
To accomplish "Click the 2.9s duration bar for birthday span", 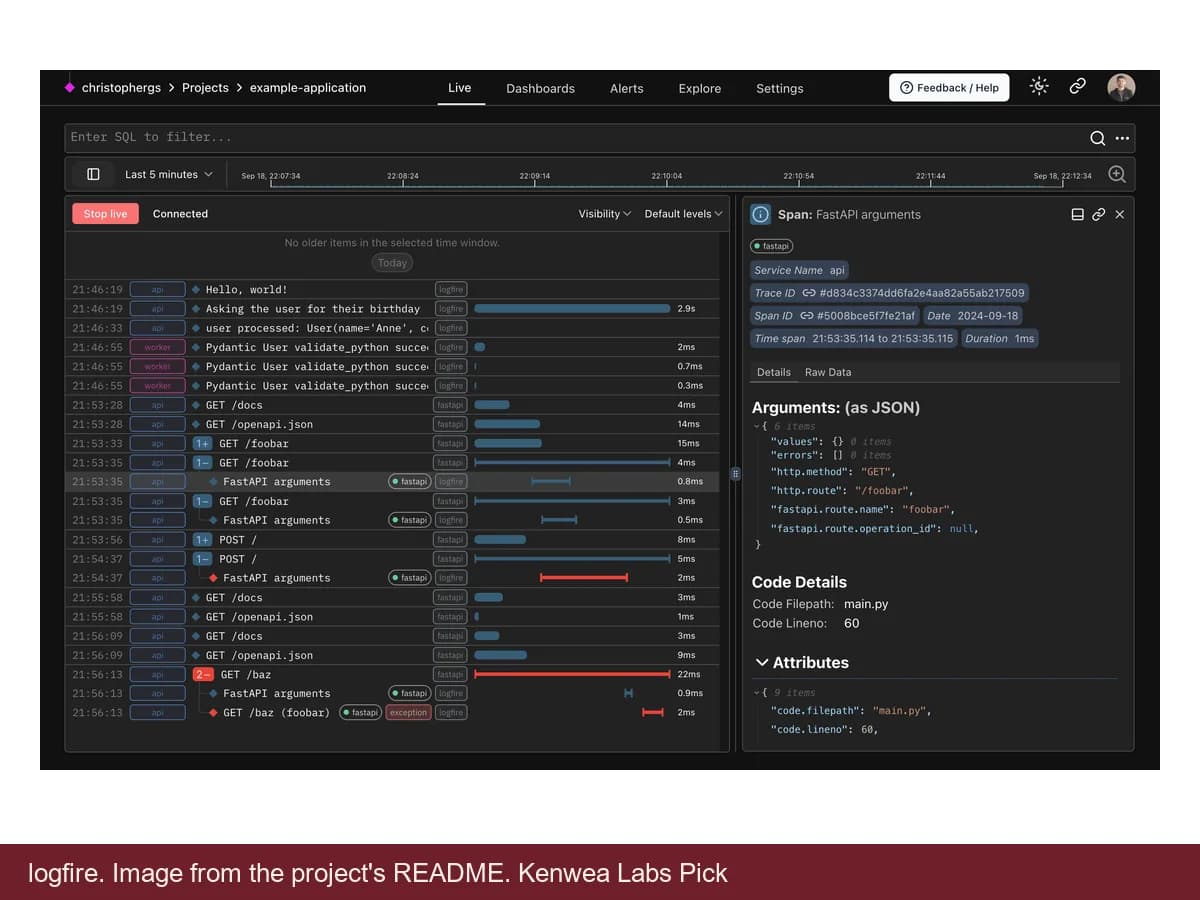I will 572,309.
